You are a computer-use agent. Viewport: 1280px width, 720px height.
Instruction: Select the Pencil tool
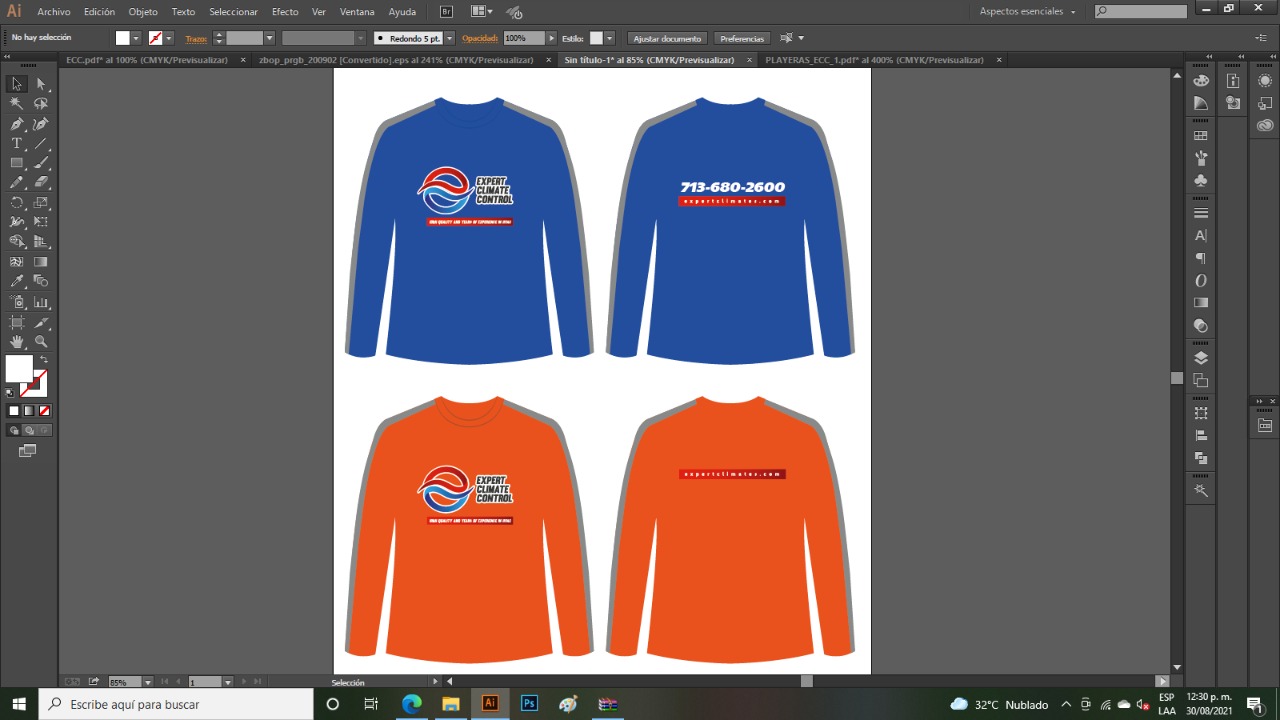click(17, 183)
